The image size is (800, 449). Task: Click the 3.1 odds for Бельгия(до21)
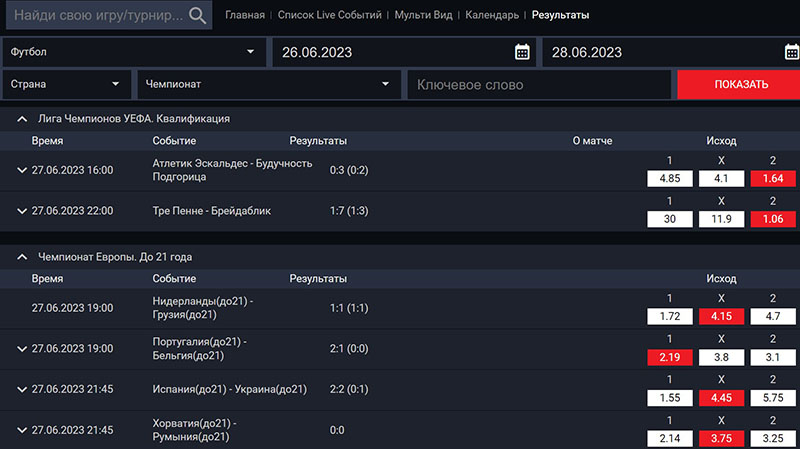pos(773,357)
